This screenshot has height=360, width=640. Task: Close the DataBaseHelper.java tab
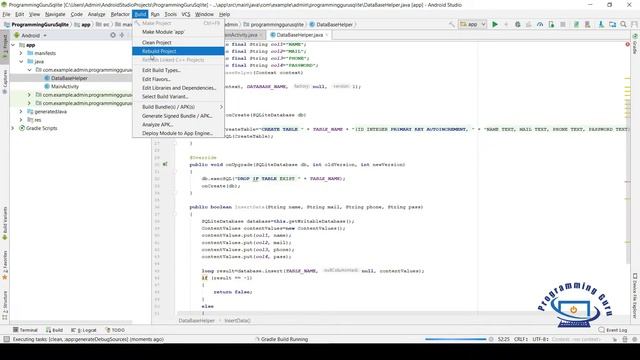(327, 35)
